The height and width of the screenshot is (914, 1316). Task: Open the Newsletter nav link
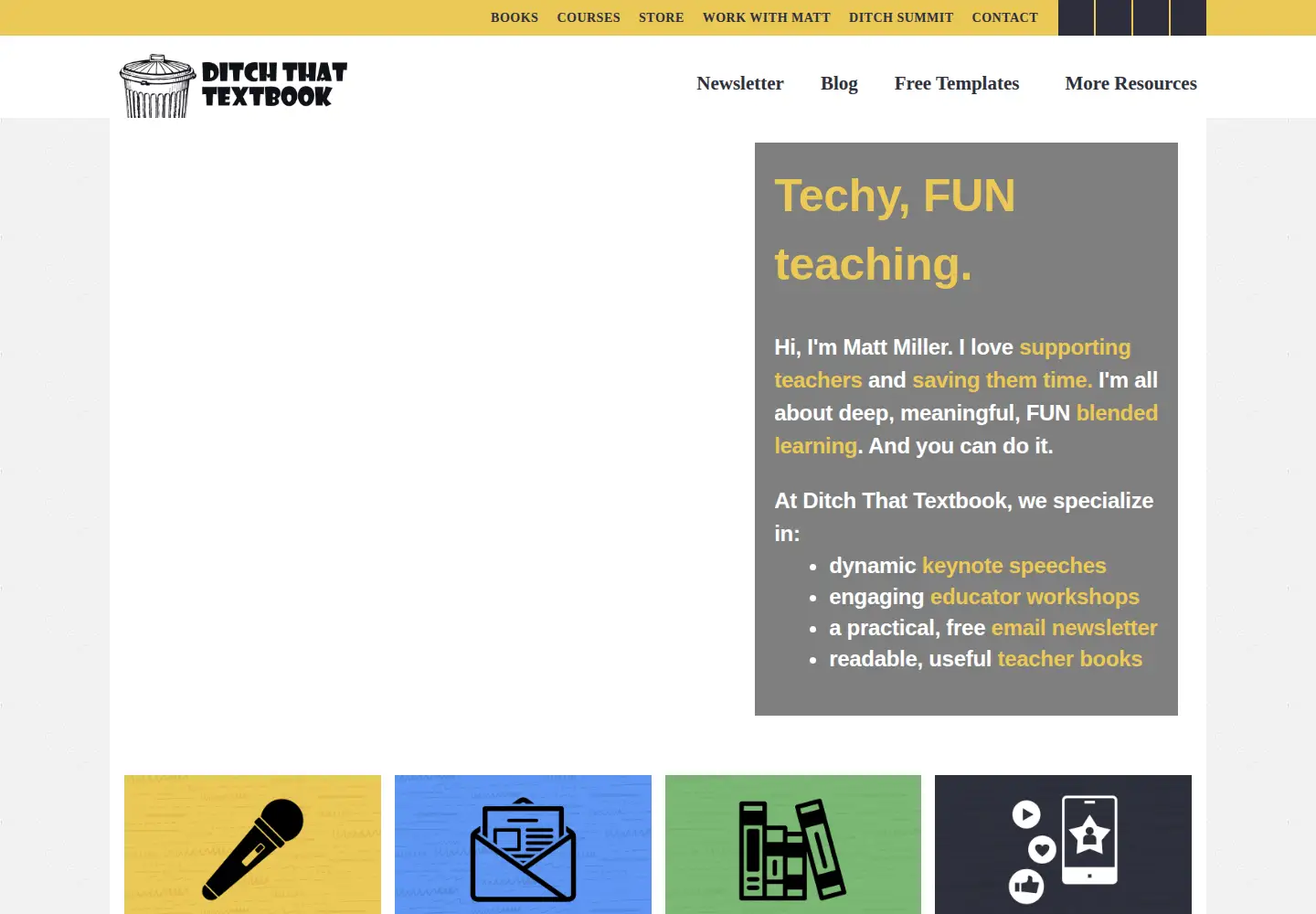740,83
